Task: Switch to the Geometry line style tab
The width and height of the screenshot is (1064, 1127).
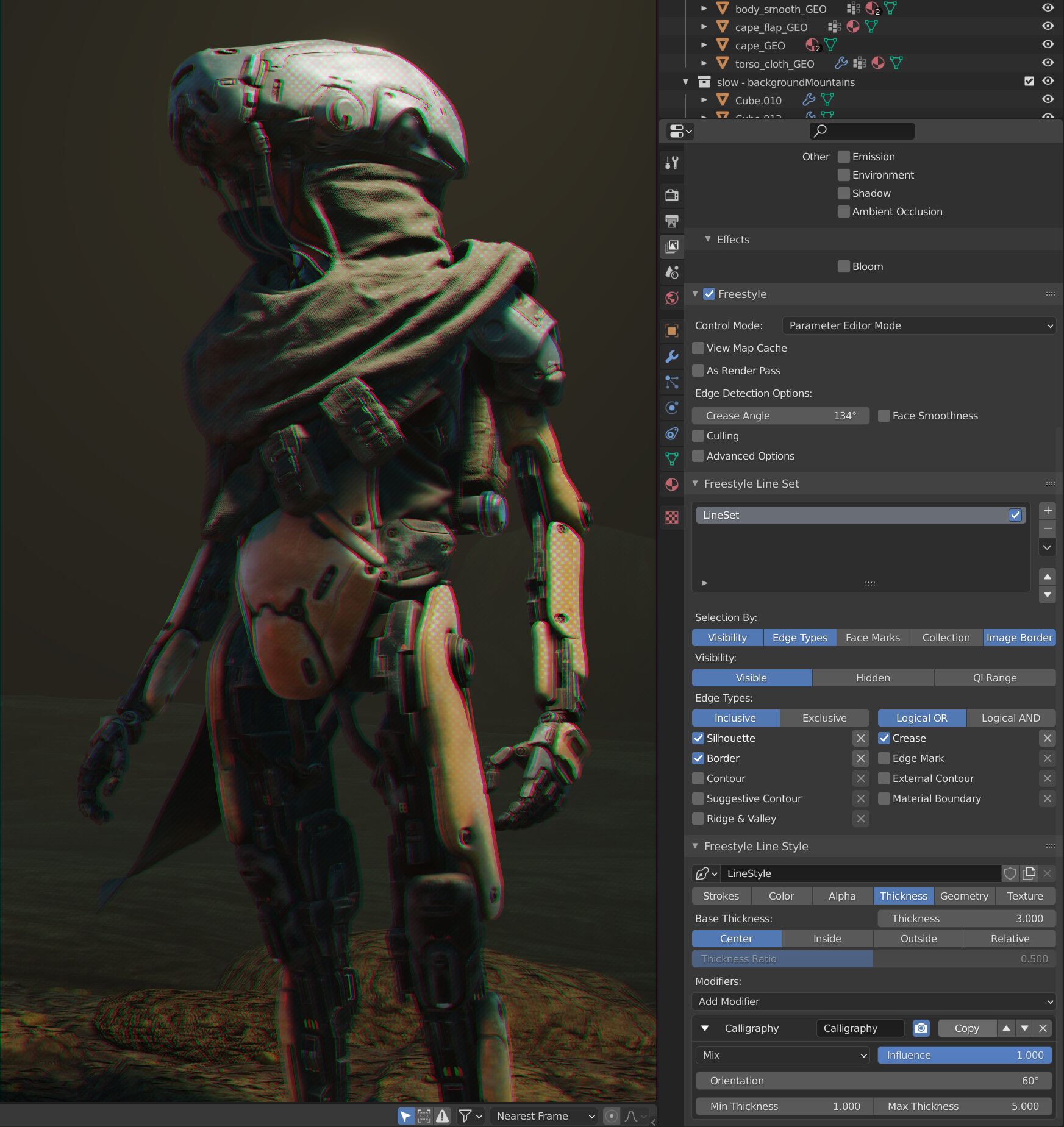Action: click(x=964, y=896)
